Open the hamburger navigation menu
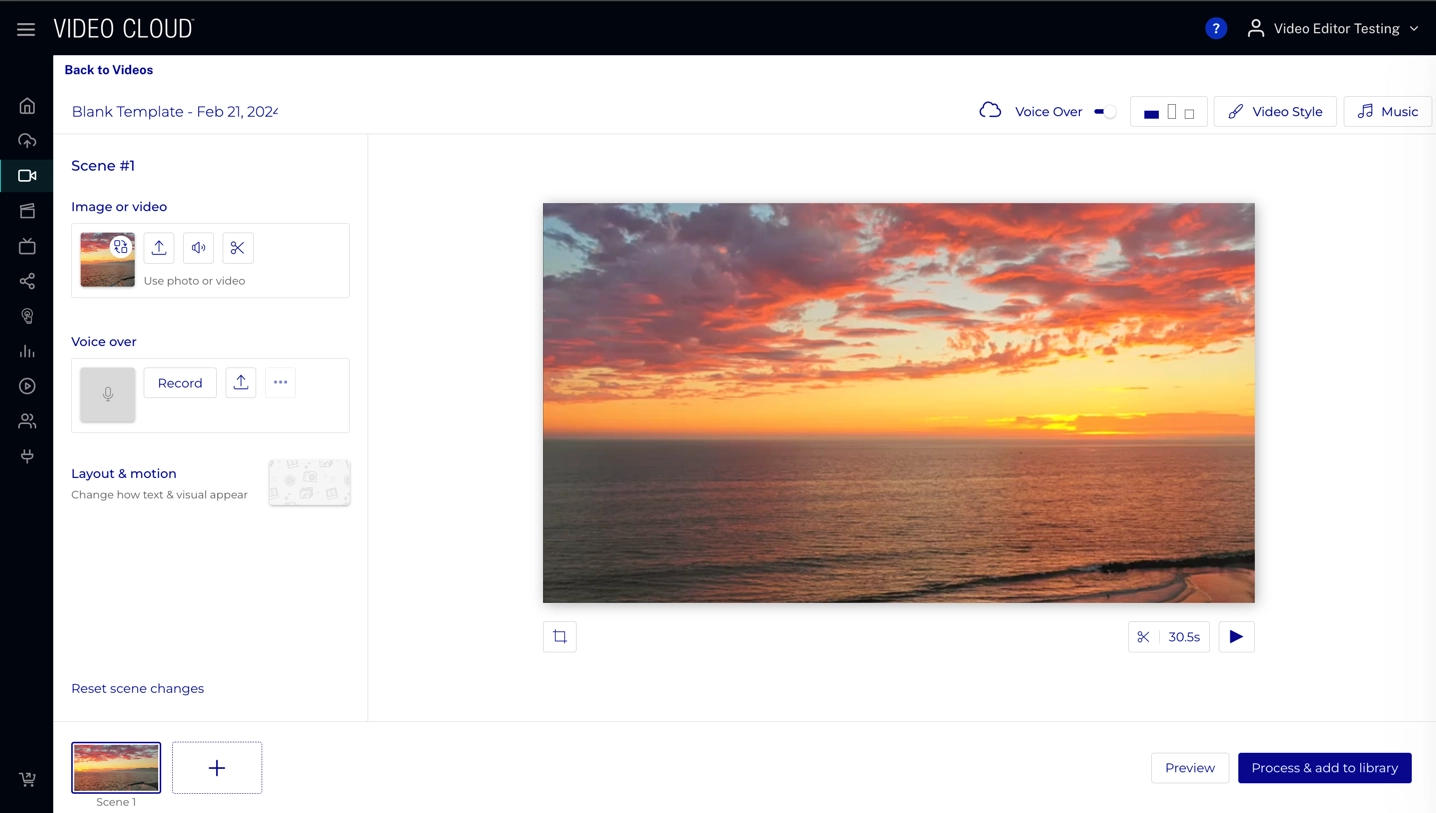The width and height of the screenshot is (1436, 813). coord(26,29)
